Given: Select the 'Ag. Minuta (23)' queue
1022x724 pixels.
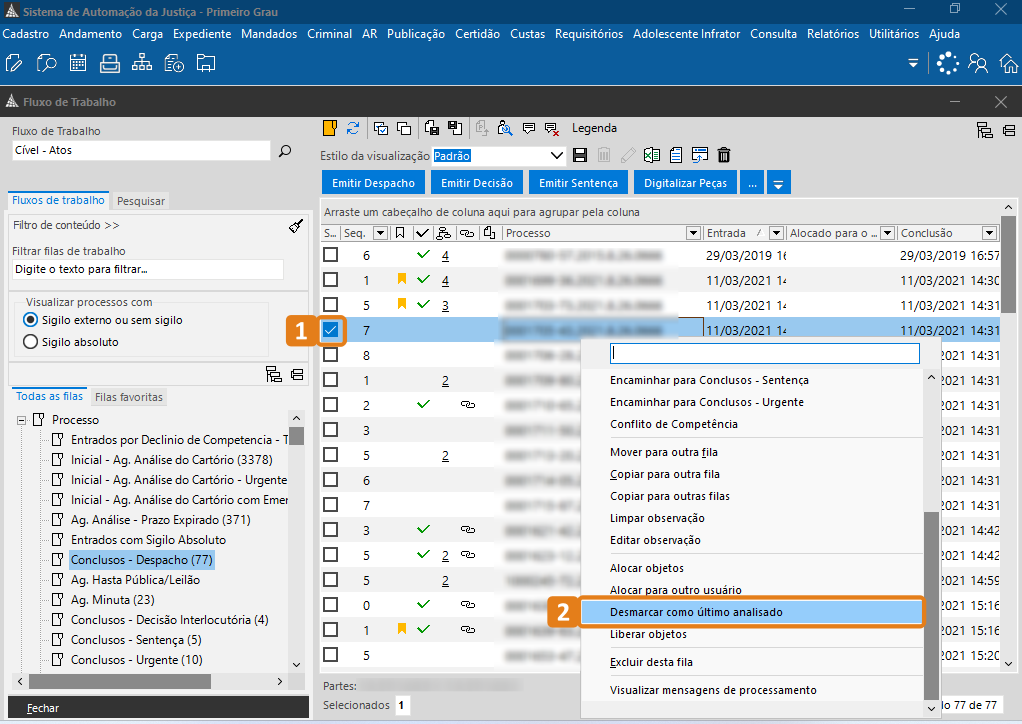Looking at the screenshot, I should pyautogui.click(x=113, y=600).
